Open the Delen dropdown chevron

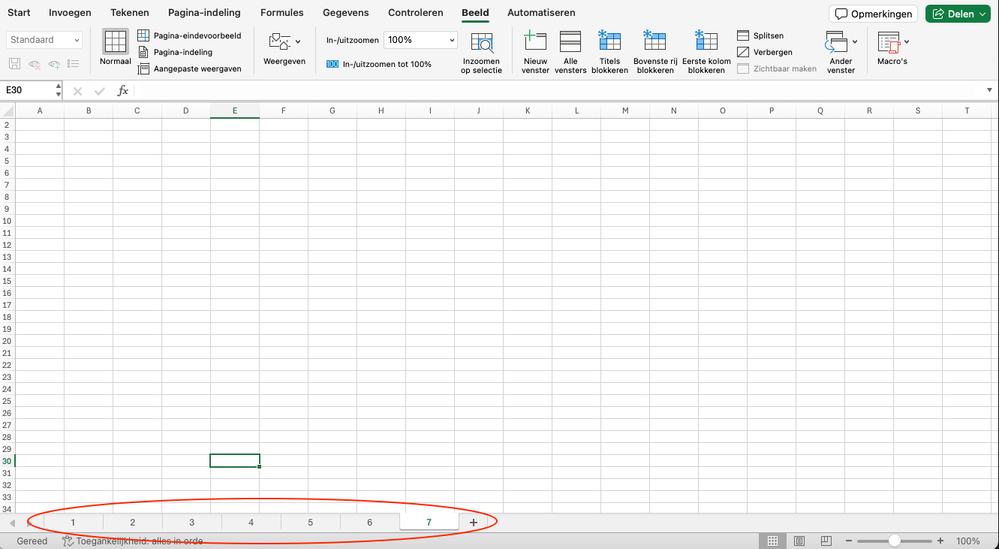tap(983, 14)
